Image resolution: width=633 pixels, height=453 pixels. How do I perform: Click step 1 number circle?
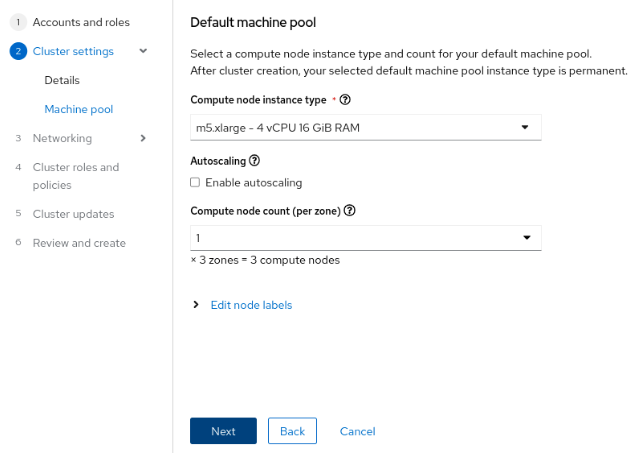[x=18, y=22]
